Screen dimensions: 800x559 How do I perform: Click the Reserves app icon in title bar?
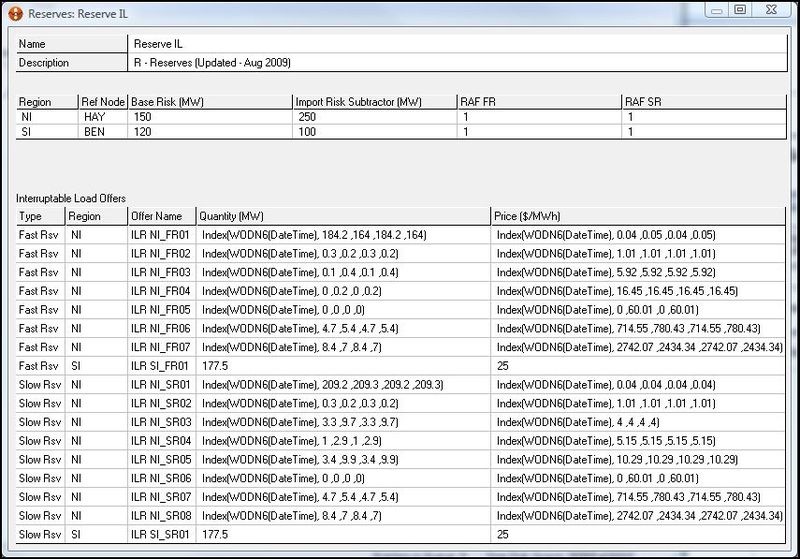click(16, 14)
